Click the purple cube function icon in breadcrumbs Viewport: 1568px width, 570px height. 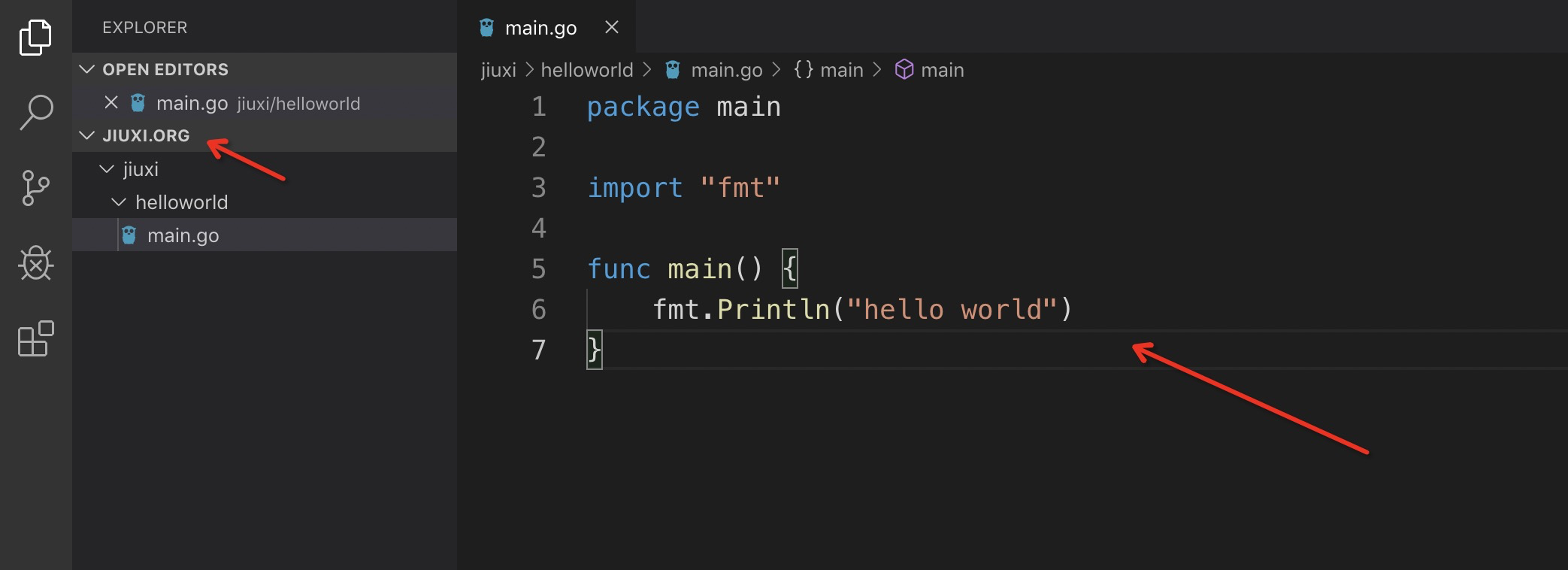coord(904,70)
